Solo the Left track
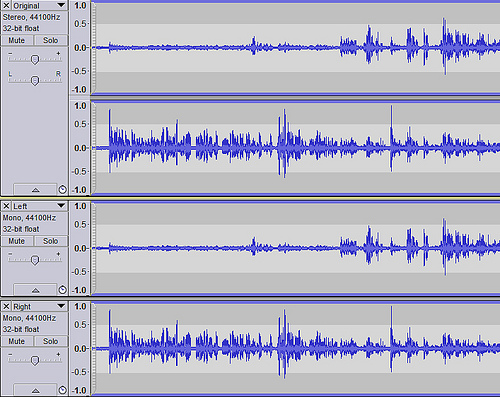This screenshot has width=500, height=397. [51, 241]
